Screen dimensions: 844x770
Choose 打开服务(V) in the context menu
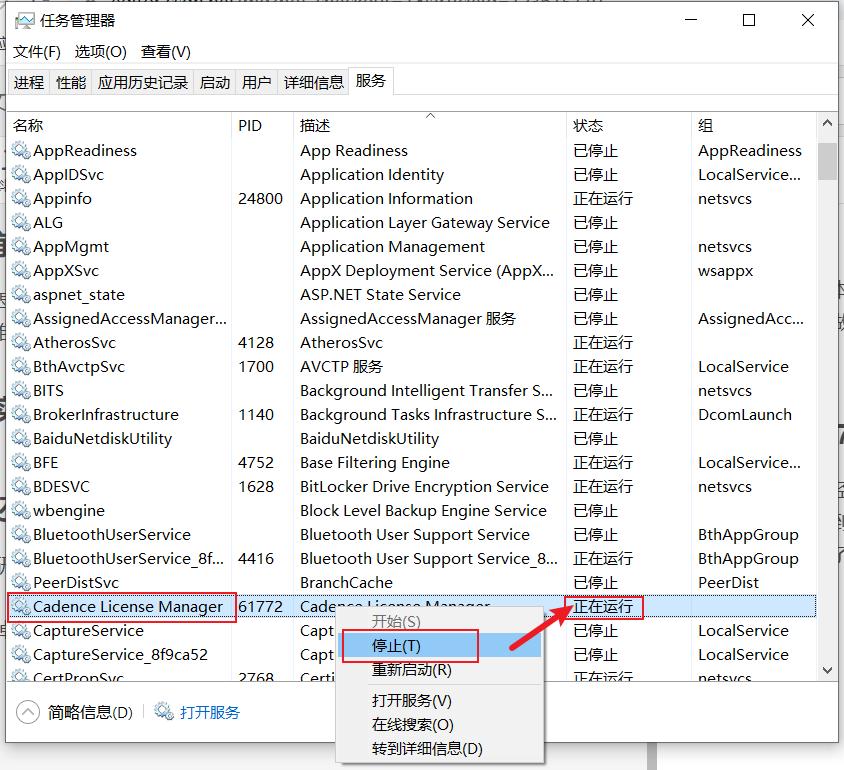click(x=441, y=701)
